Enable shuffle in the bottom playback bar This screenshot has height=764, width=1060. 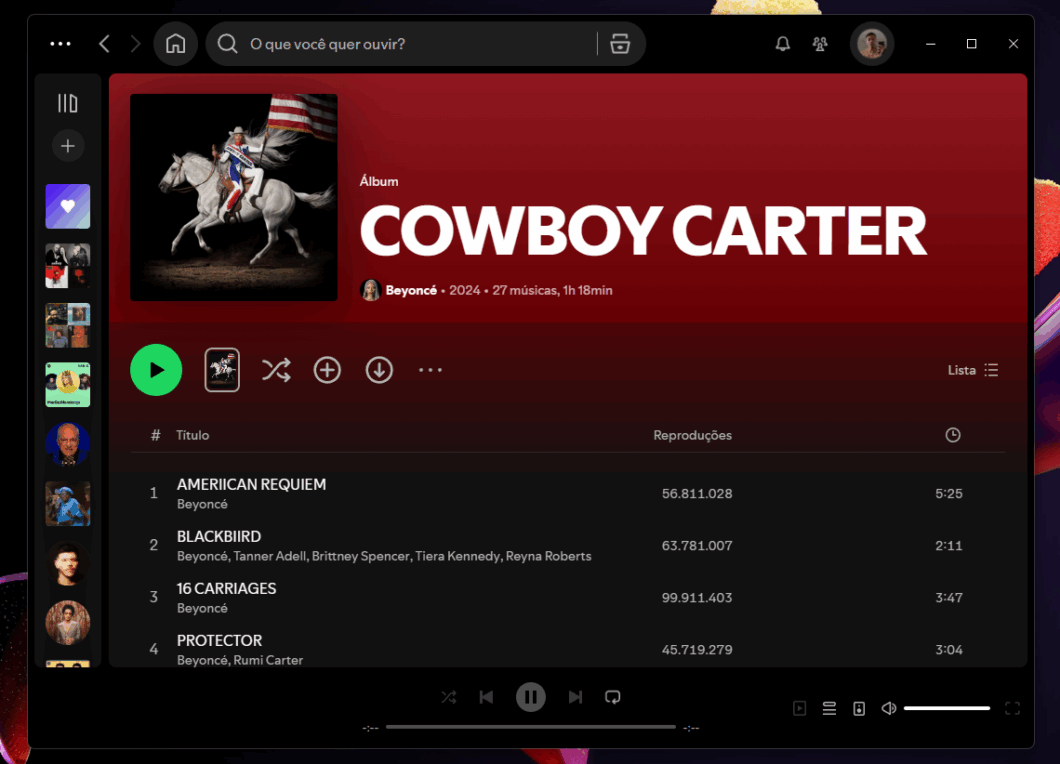[448, 697]
